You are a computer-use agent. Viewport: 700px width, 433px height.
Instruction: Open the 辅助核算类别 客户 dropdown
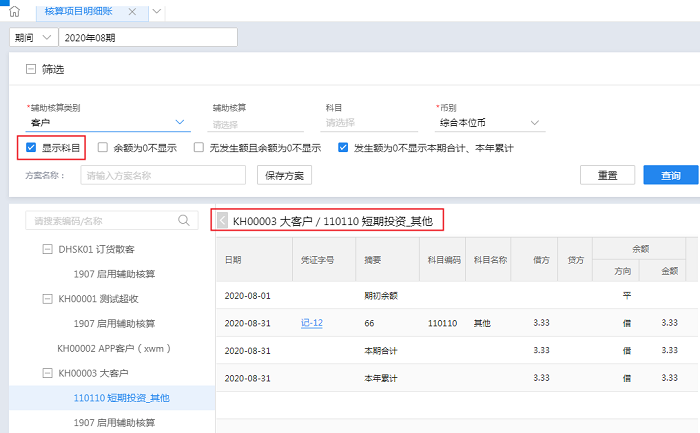(180, 123)
